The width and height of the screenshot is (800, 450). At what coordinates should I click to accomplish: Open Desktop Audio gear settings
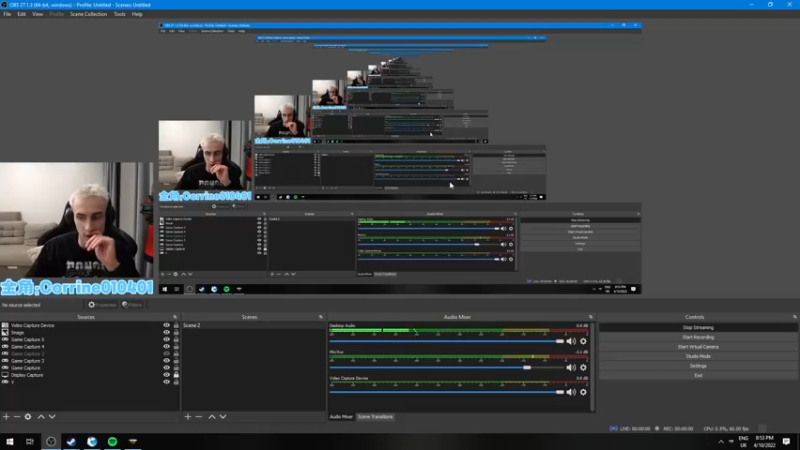click(x=583, y=341)
